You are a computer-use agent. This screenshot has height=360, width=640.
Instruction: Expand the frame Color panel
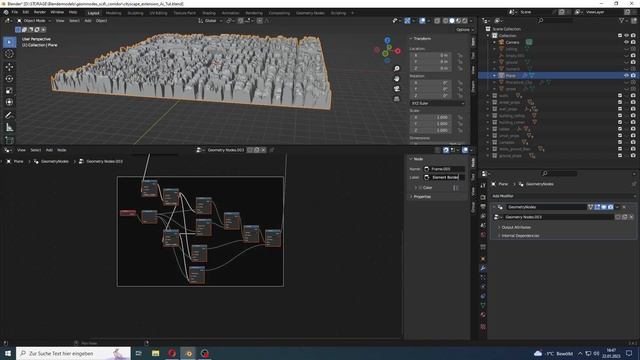[427, 188]
